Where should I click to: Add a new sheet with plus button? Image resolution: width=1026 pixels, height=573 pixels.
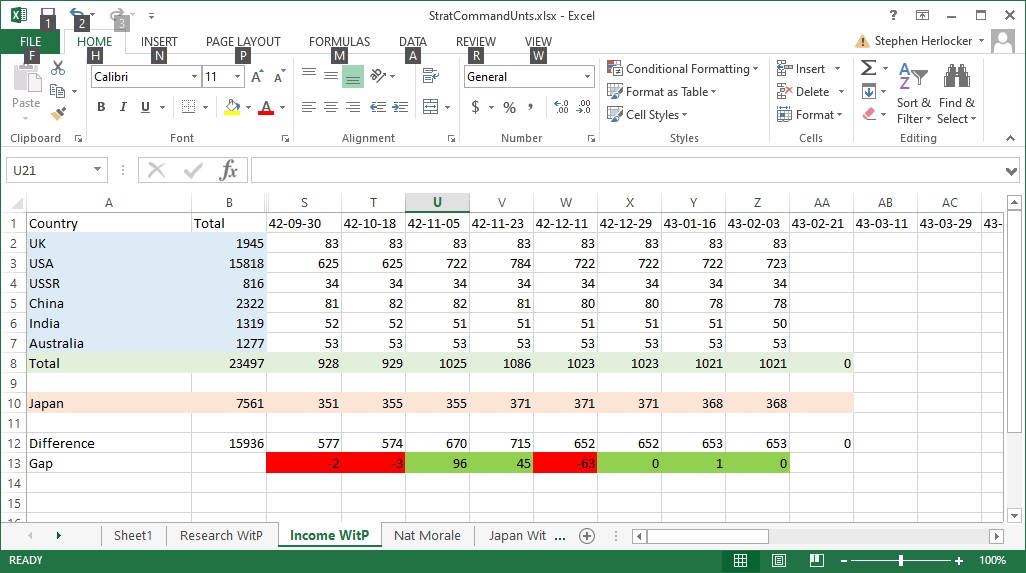click(x=587, y=536)
